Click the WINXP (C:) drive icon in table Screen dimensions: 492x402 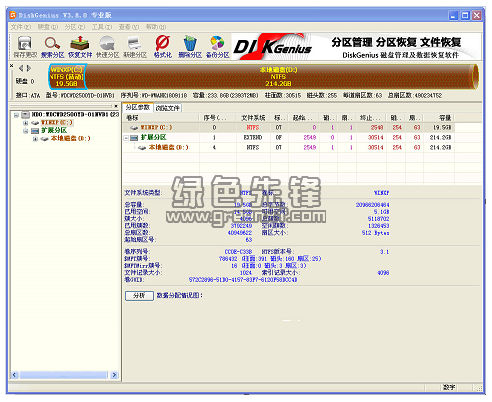coord(134,128)
